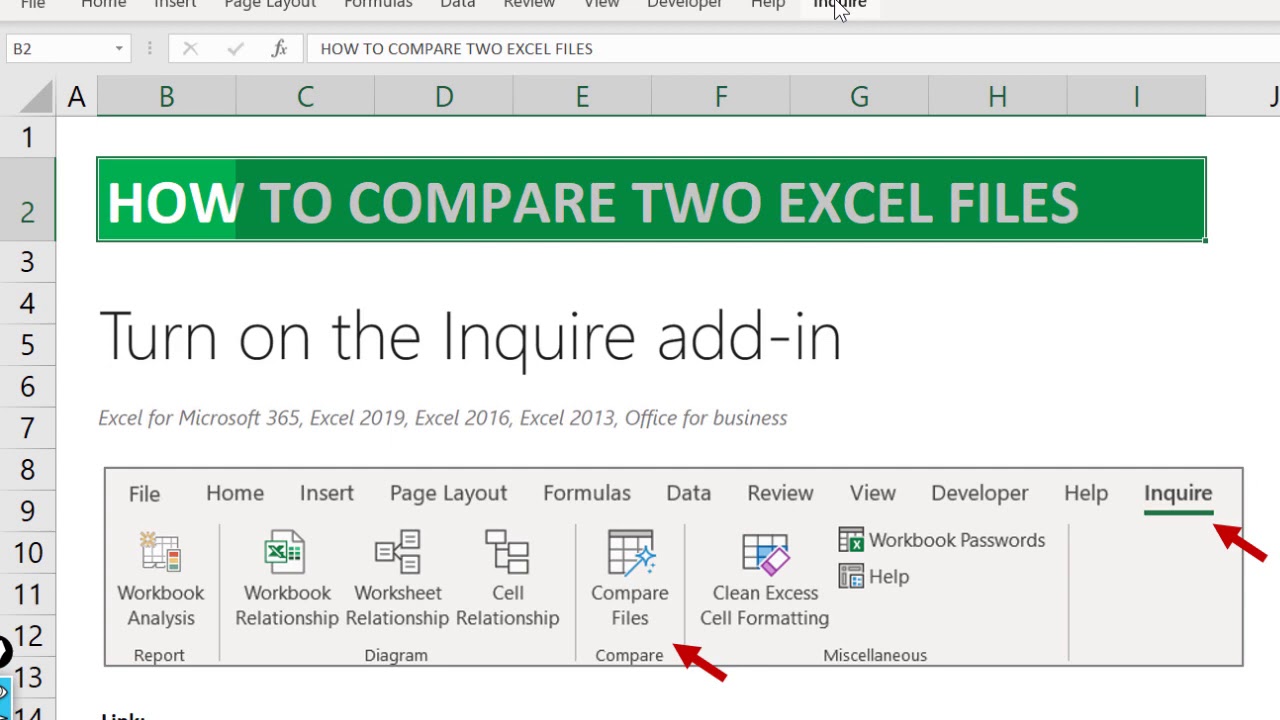Image resolution: width=1280 pixels, height=720 pixels.
Task: Click the Select All corner triangle
Action: pos(37,97)
